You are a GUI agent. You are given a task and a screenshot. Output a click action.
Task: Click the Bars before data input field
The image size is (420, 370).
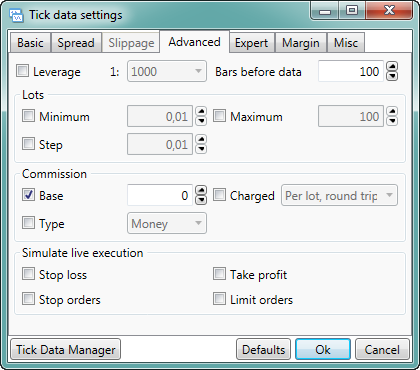point(351,71)
